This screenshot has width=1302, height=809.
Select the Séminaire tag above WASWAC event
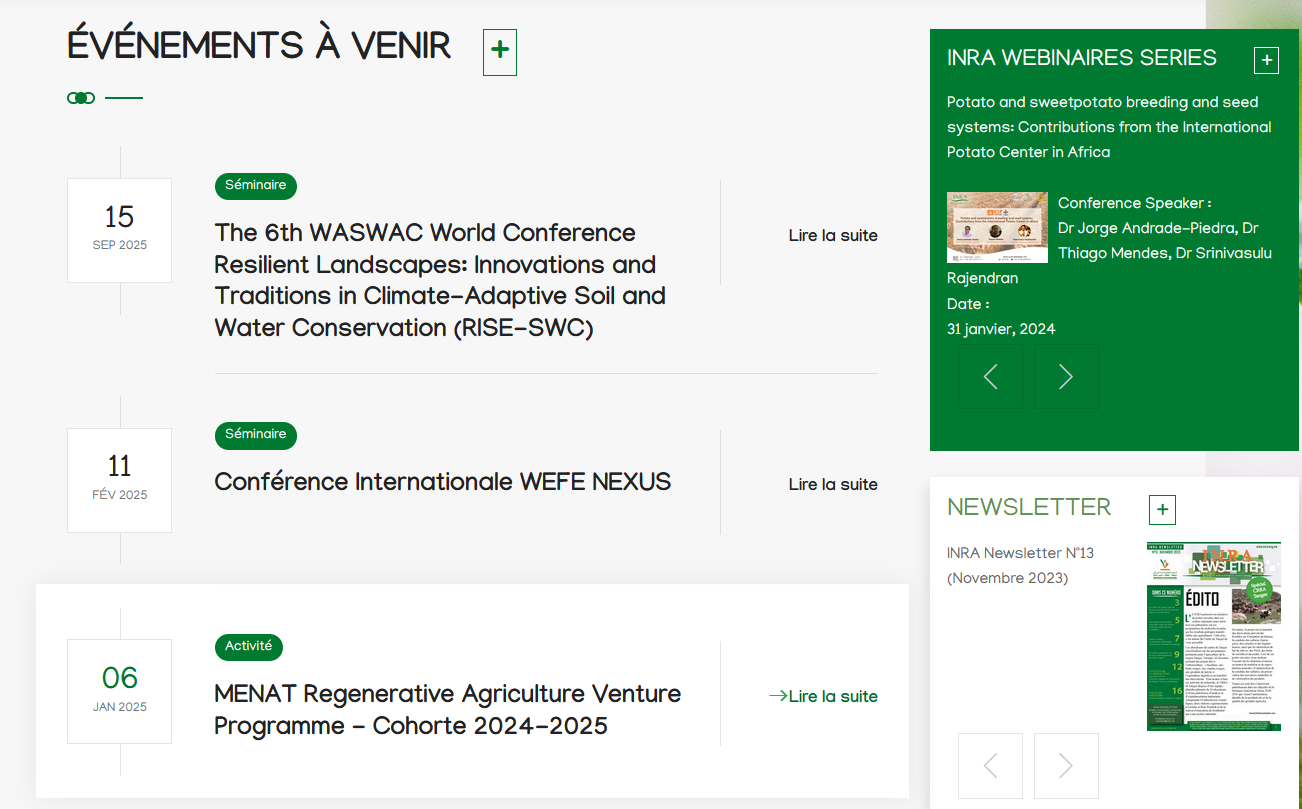(256, 186)
